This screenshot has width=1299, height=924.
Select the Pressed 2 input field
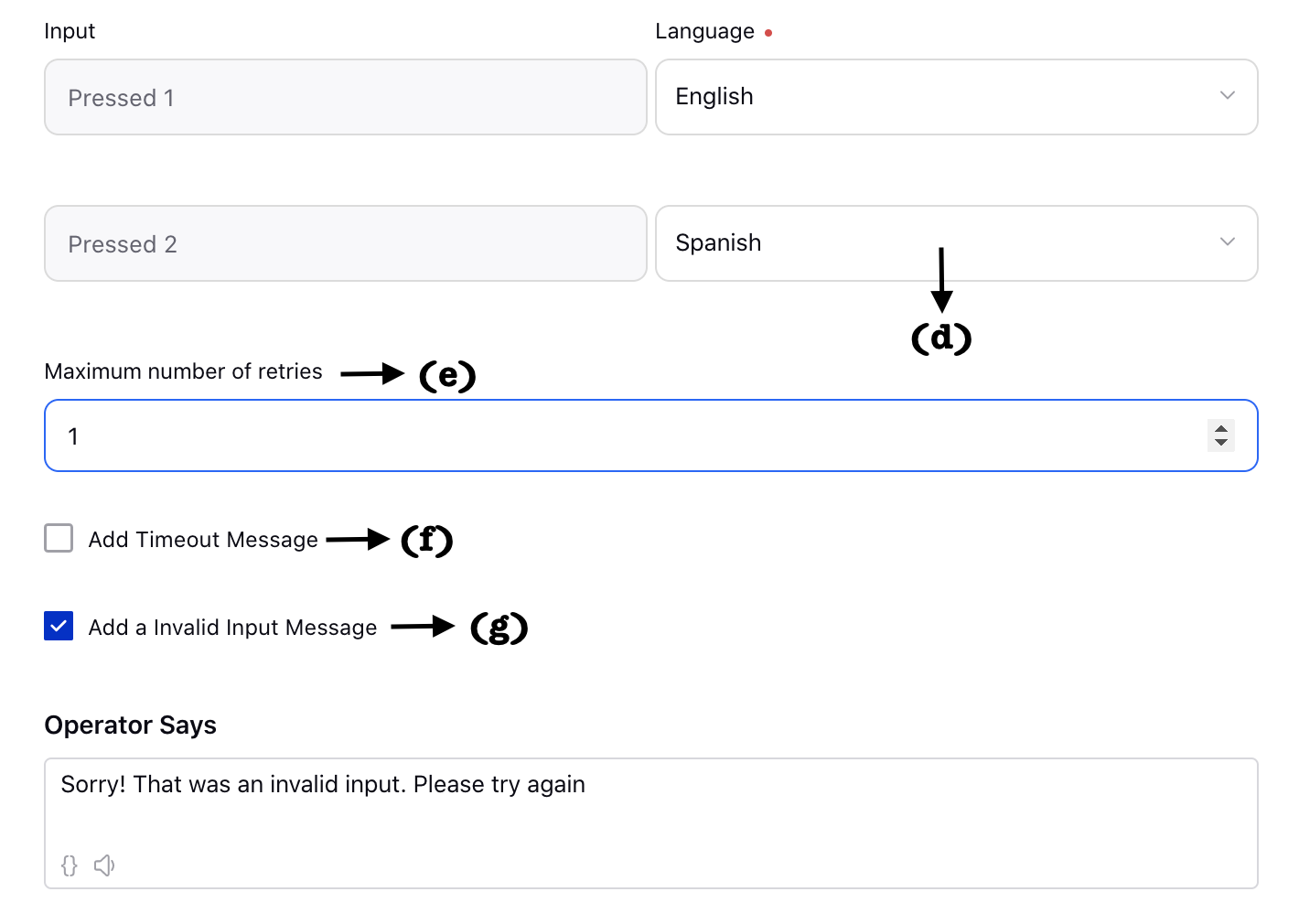coord(346,243)
